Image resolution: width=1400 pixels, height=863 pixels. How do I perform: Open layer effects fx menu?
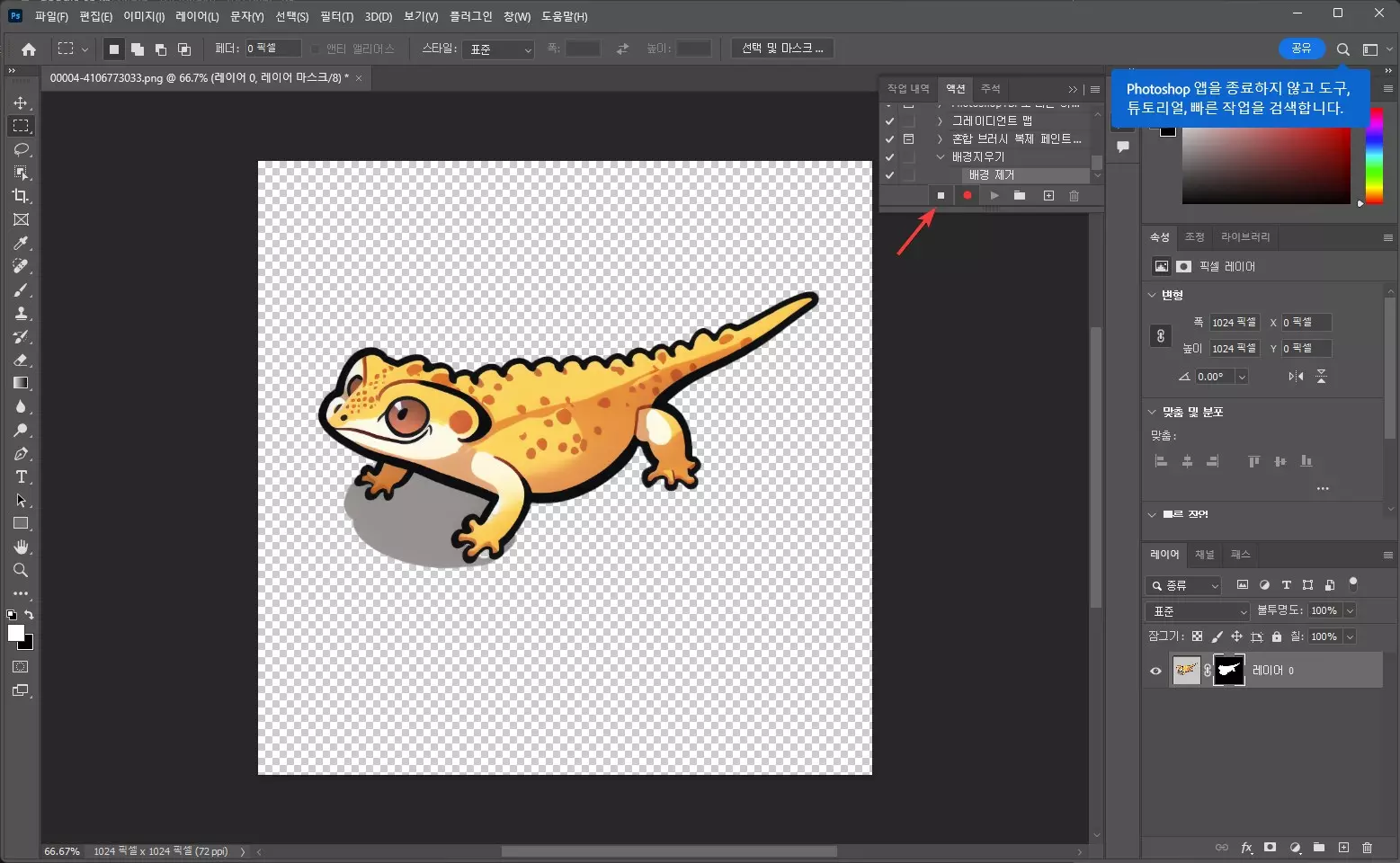coord(1246,847)
